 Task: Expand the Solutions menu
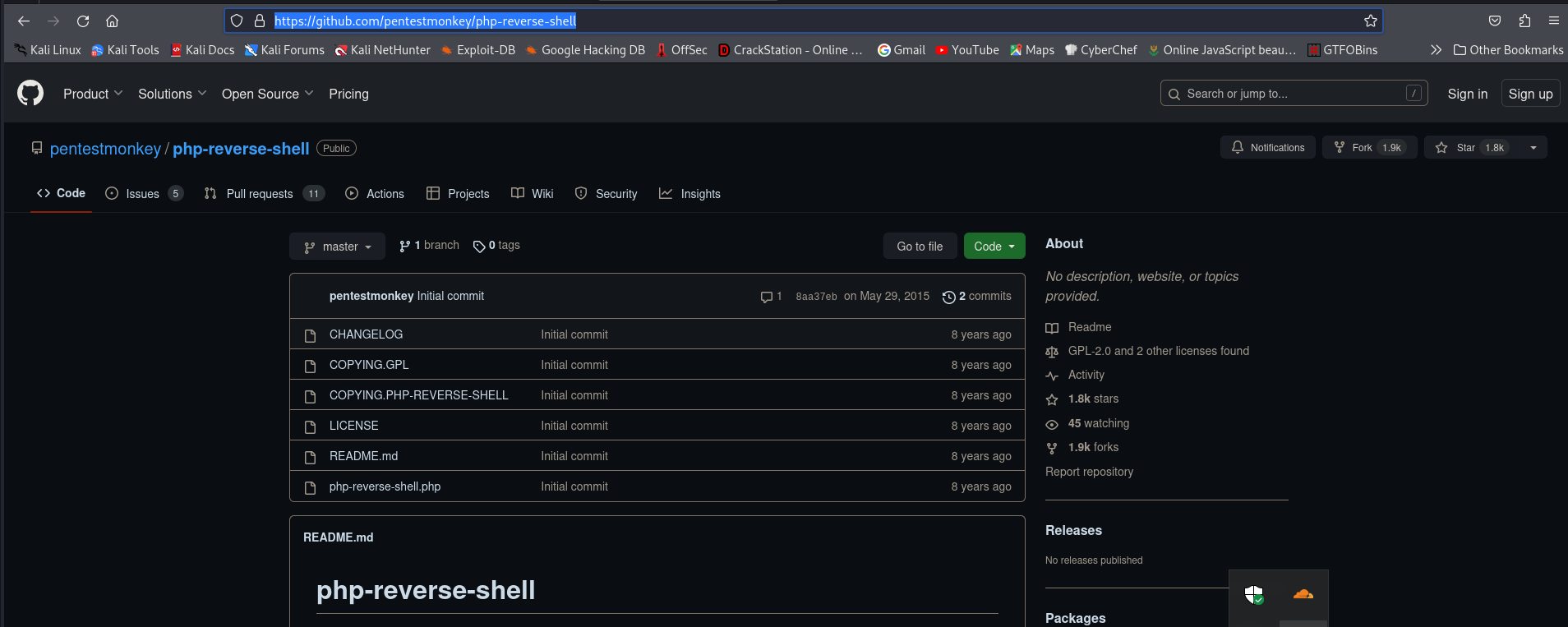[x=172, y=94]
